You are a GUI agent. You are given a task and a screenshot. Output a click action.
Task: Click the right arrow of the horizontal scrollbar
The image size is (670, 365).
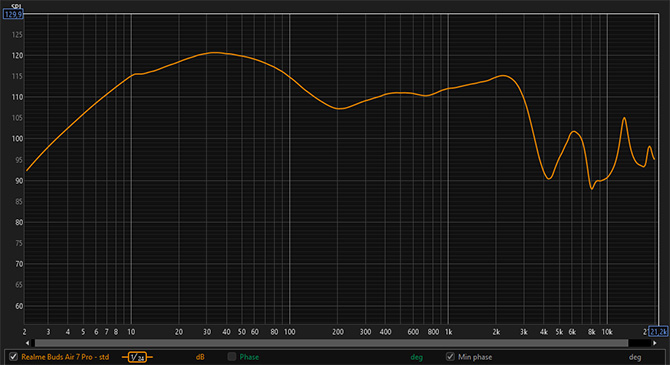[x=655, y=343]
